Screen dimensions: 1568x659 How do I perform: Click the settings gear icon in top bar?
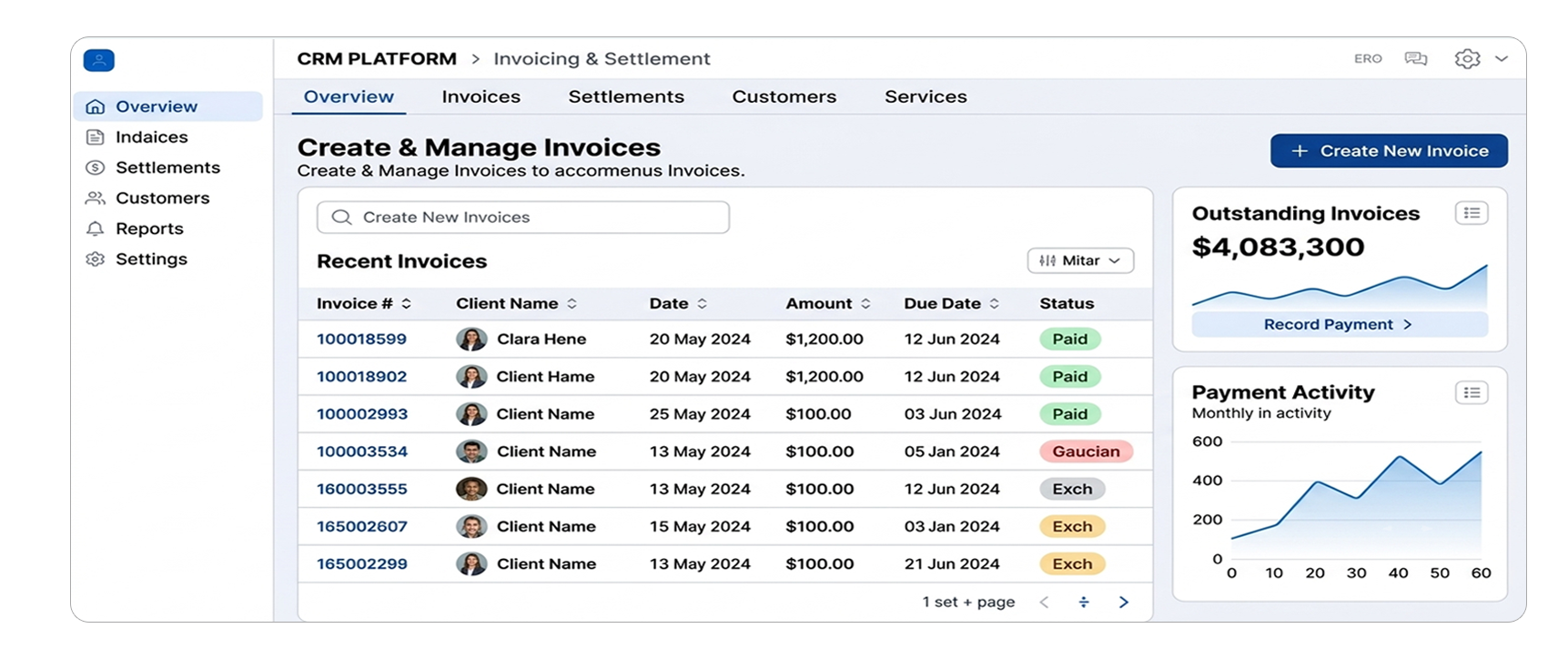pyautogui.click(x=1467, y=58)
